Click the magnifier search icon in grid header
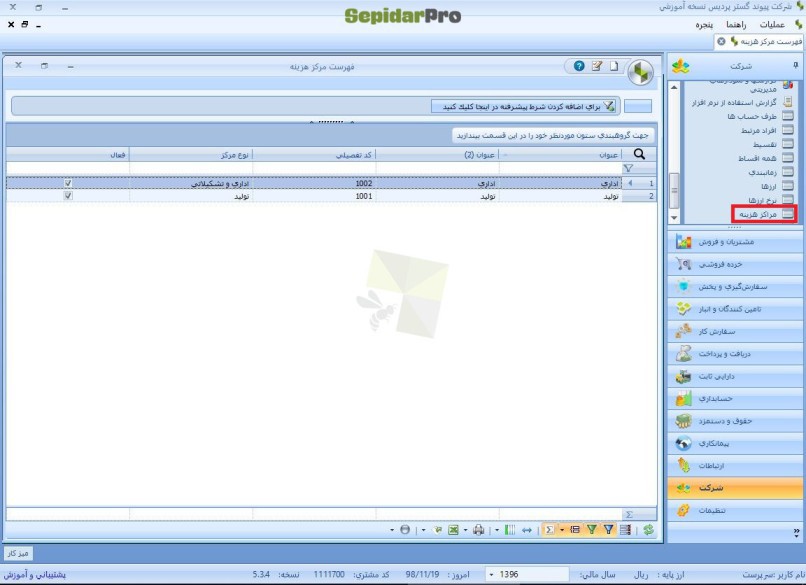 pos(638,154)
